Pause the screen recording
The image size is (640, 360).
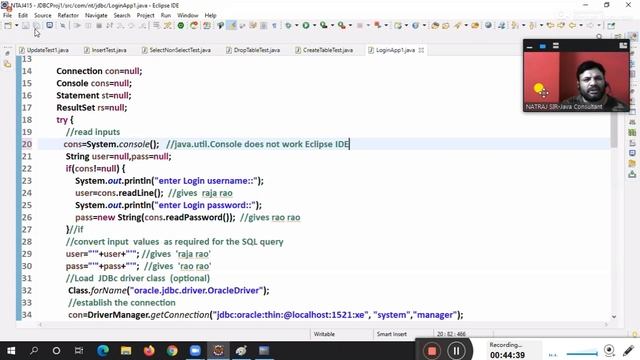(456, 351)
